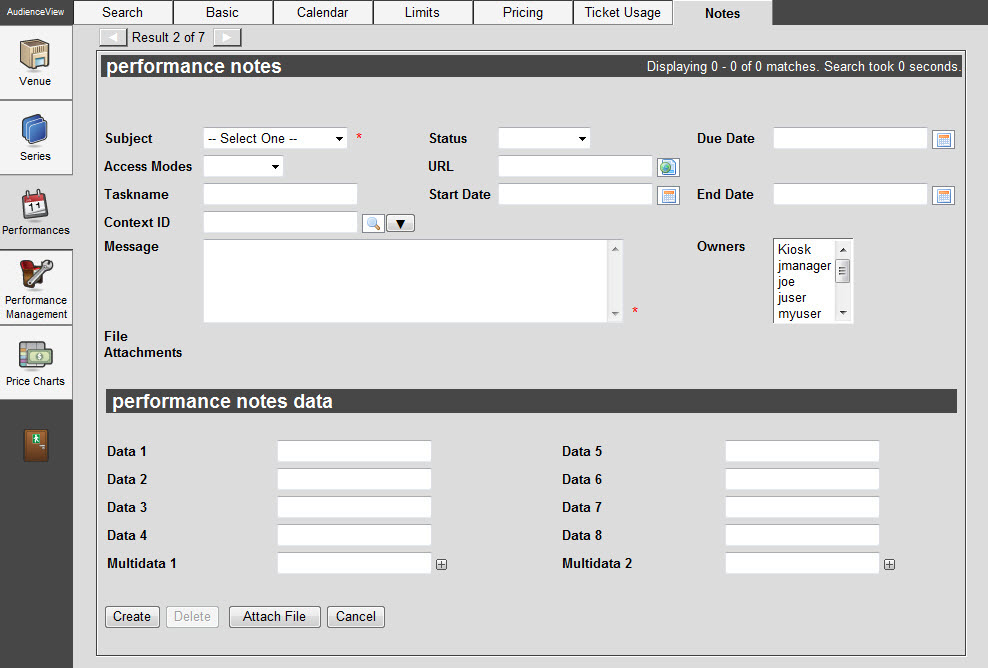Open the Due Date calendar picker
This screenshot has height=668, width=988.
[943, 139]
